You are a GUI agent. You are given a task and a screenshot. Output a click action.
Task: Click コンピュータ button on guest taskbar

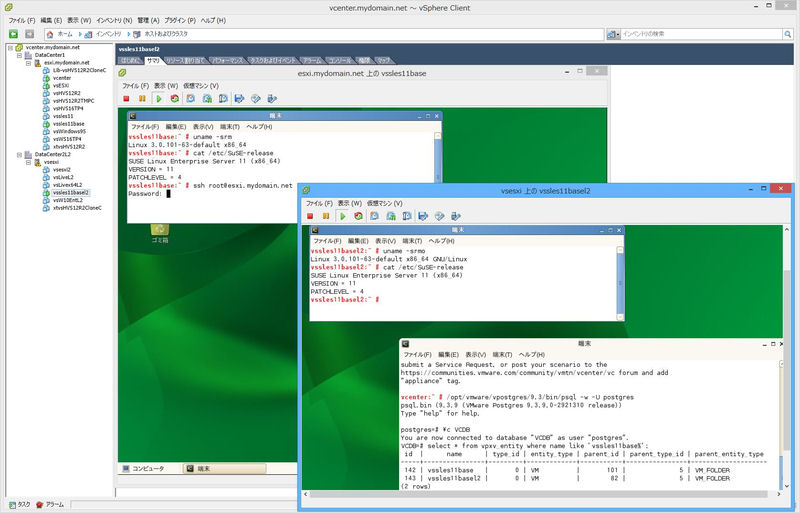pyautogui.click(x=144, y=468)
